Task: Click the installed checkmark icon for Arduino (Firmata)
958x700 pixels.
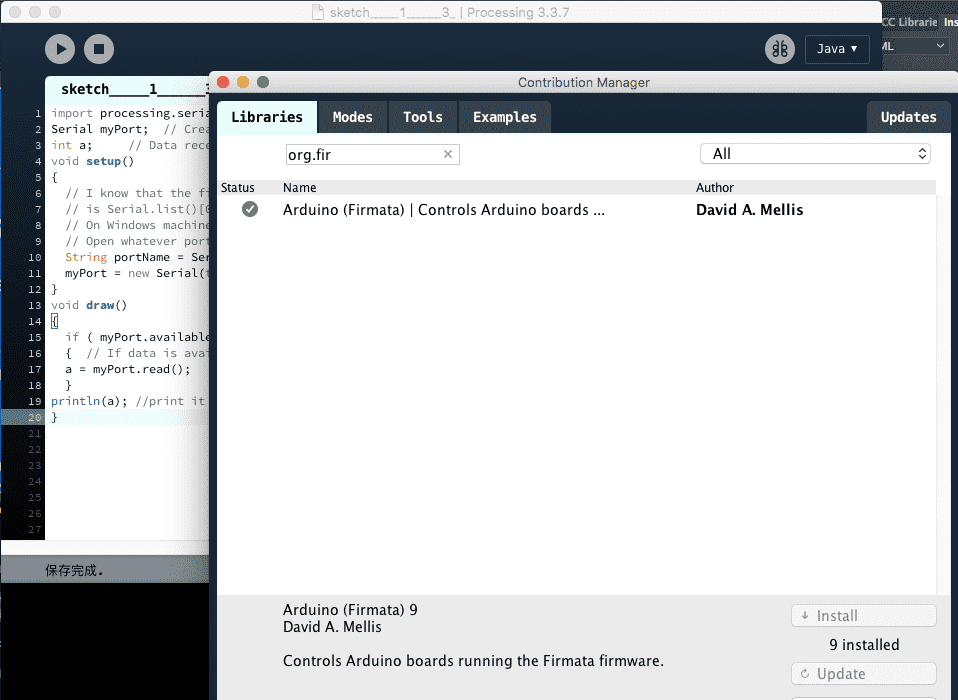Action: [x=250, y=210]
